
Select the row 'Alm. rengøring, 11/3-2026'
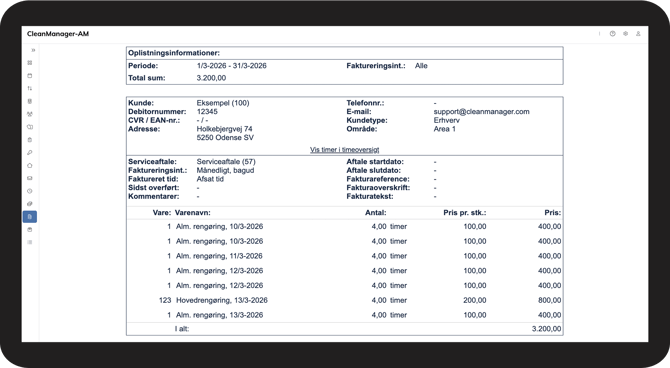pyautogui.click(x=344, y=256)
